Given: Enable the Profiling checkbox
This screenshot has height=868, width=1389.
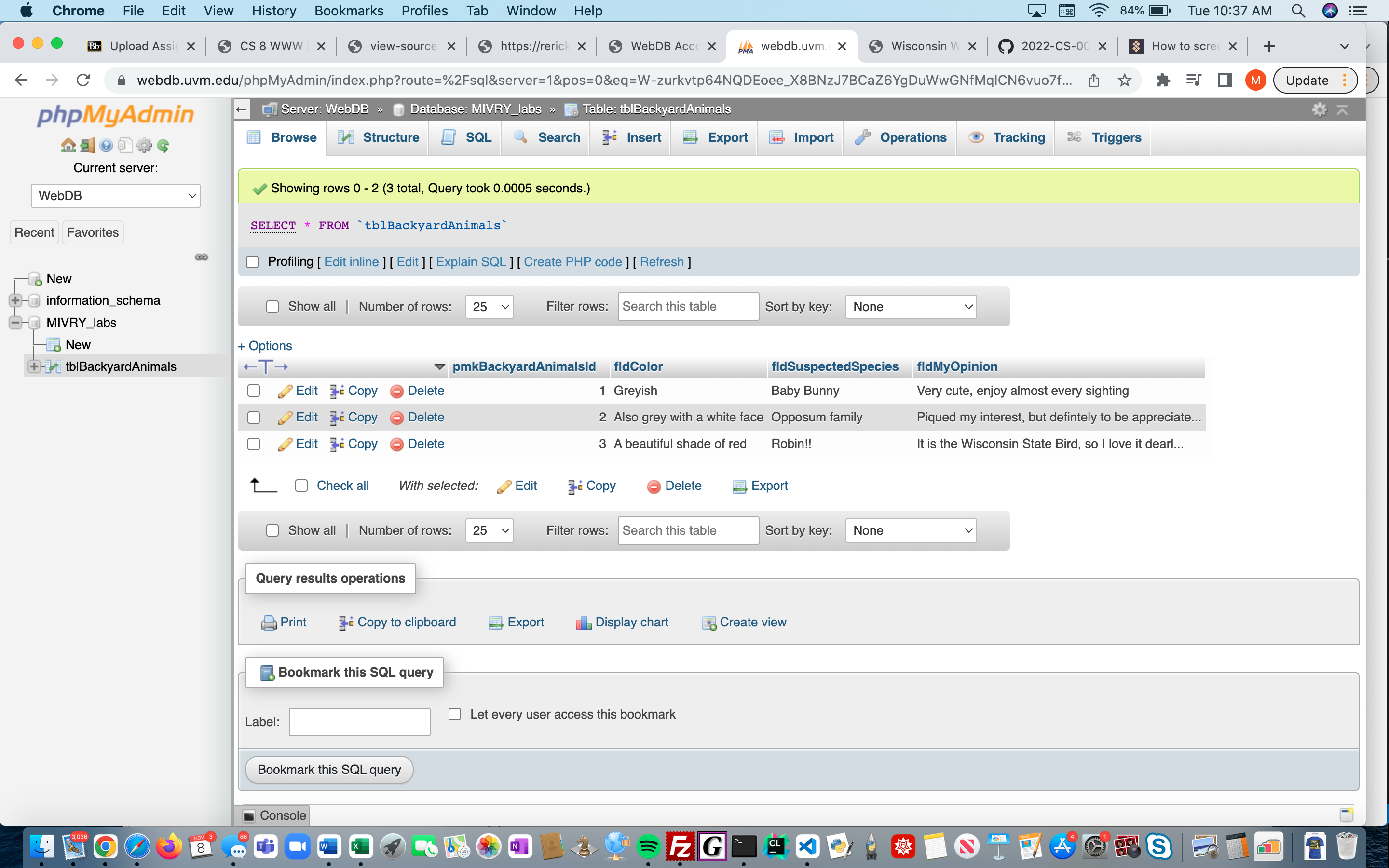Looking at the screenshot, I should pos(253,262).
